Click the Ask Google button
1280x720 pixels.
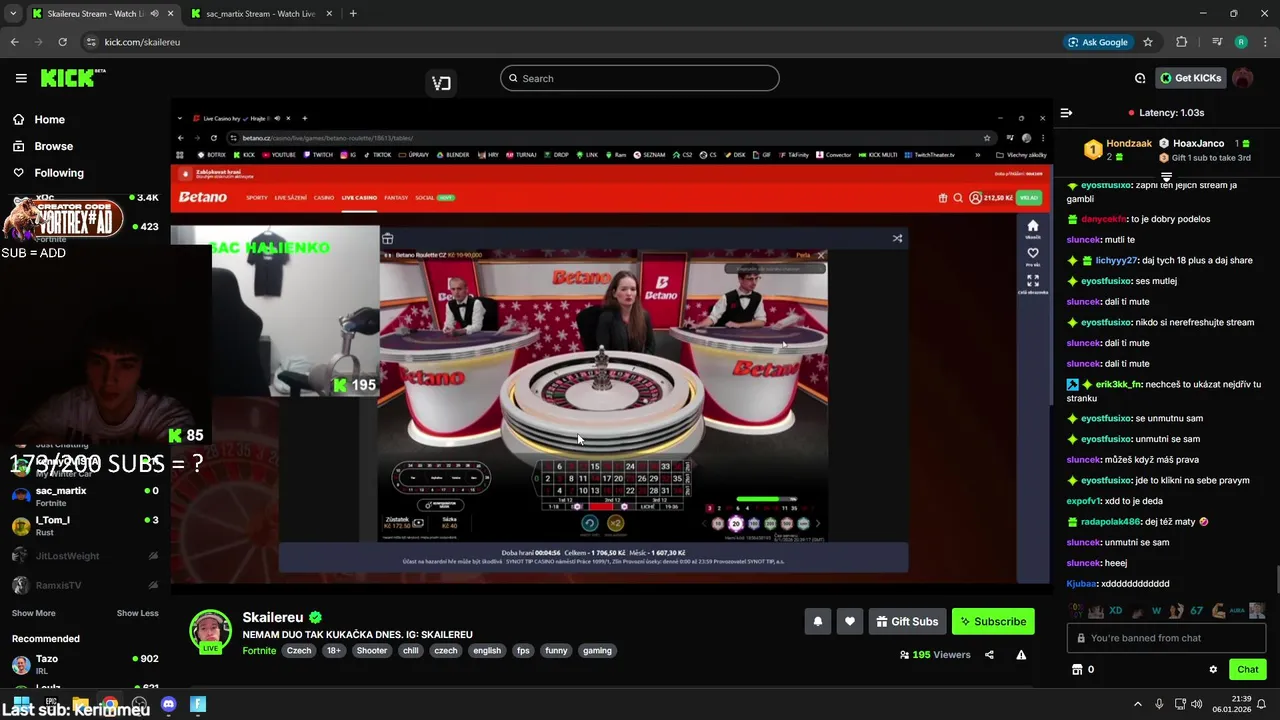point(1097,42)
